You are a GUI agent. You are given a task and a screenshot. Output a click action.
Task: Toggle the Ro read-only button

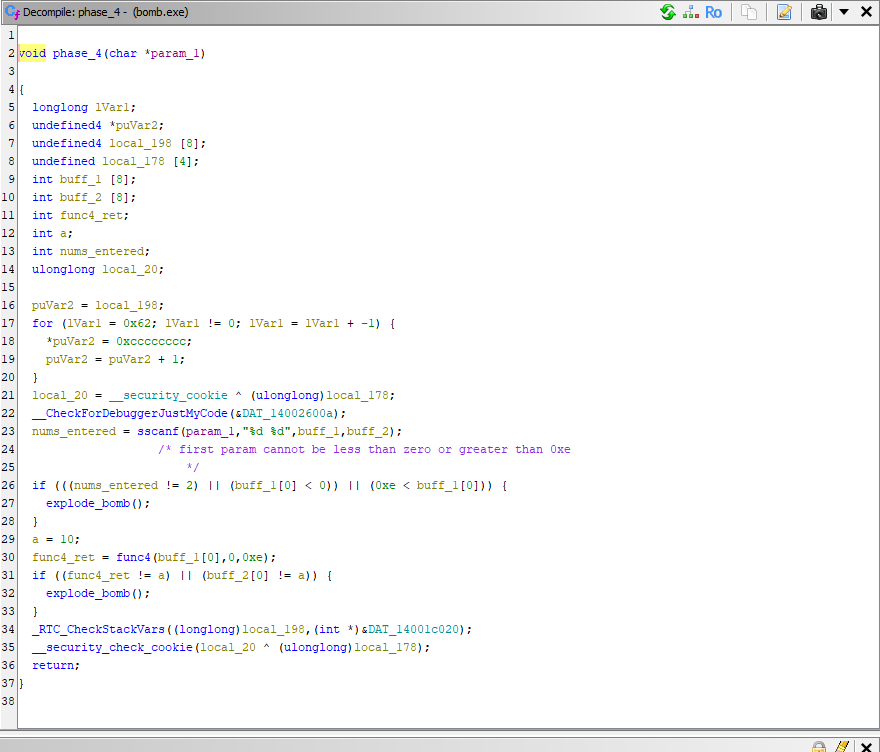713,12
